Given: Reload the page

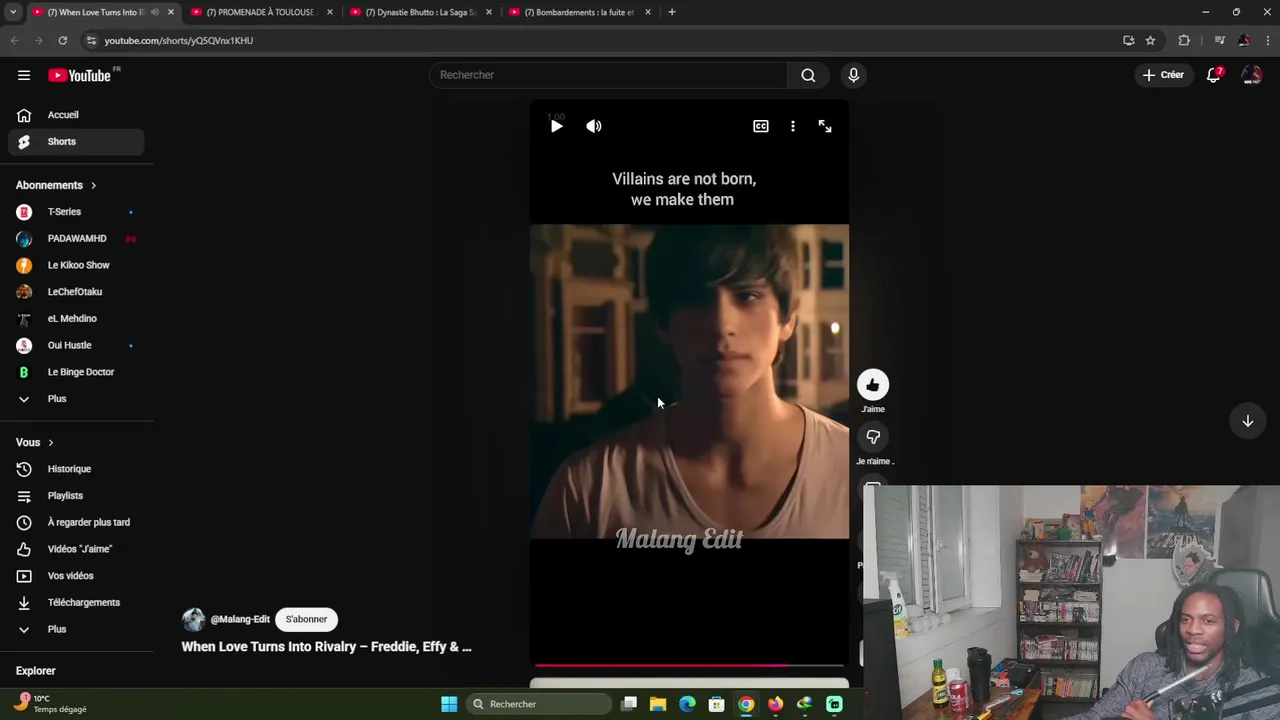Looking at the screenshot, I should 62,41.
